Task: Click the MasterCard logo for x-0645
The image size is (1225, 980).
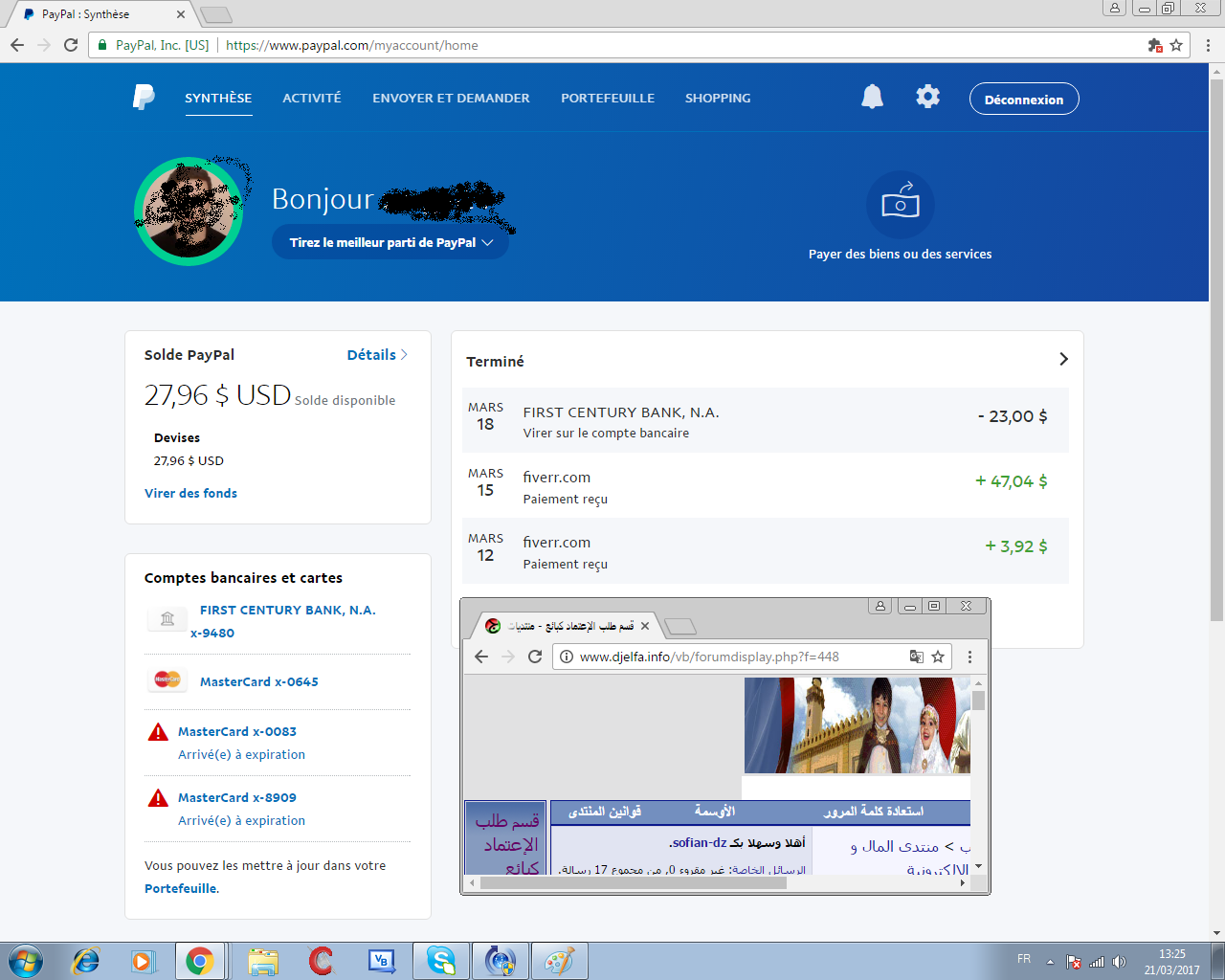Action: [167, 679]
